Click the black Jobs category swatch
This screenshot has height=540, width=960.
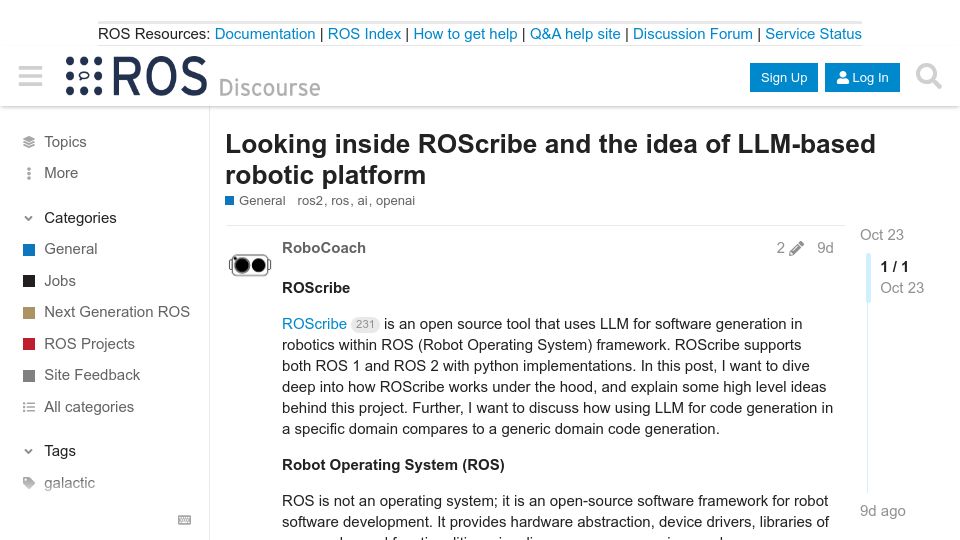point(29,281)
